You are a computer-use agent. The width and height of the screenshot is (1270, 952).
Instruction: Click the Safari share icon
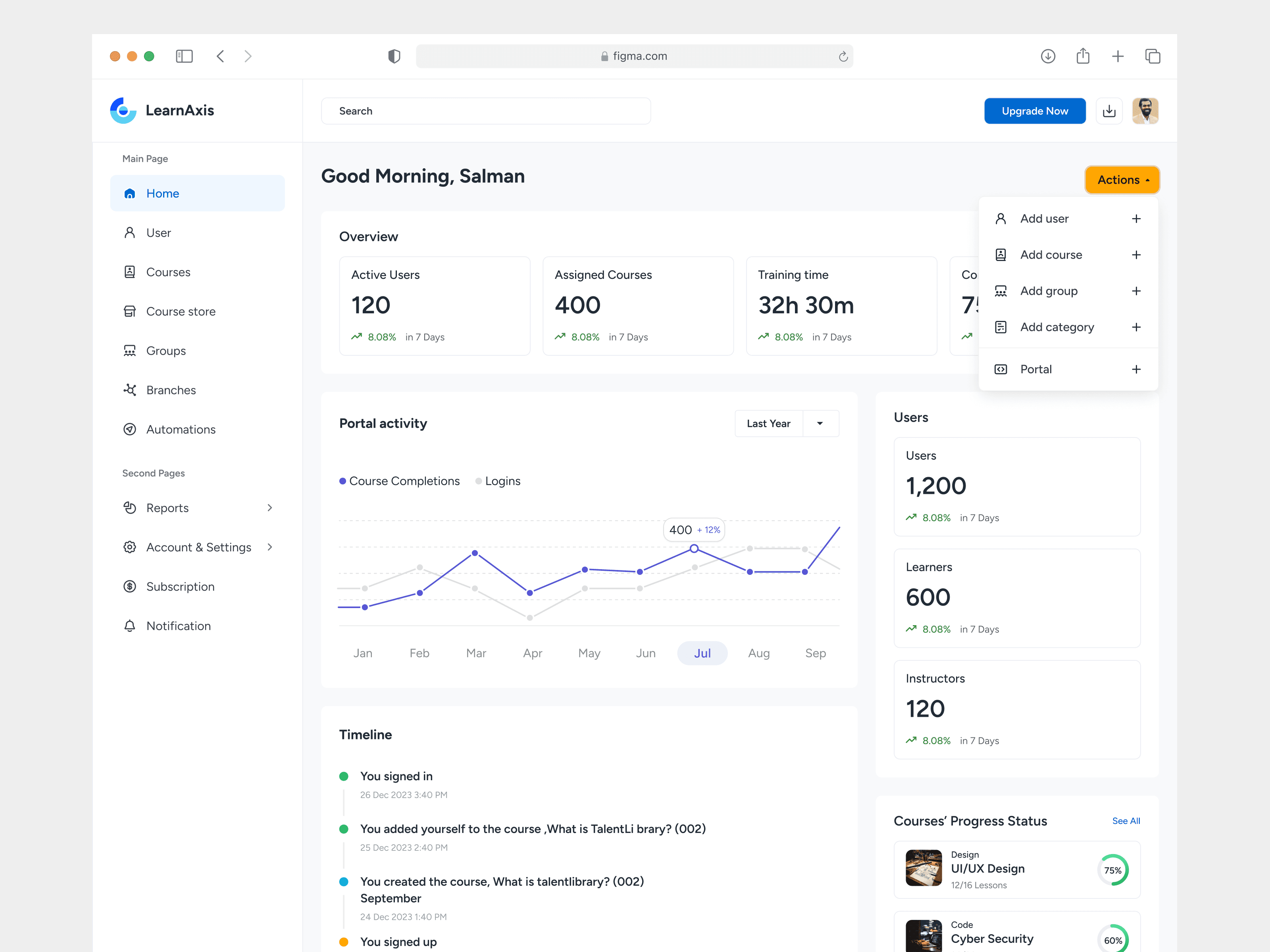(x=1082, y=56)
